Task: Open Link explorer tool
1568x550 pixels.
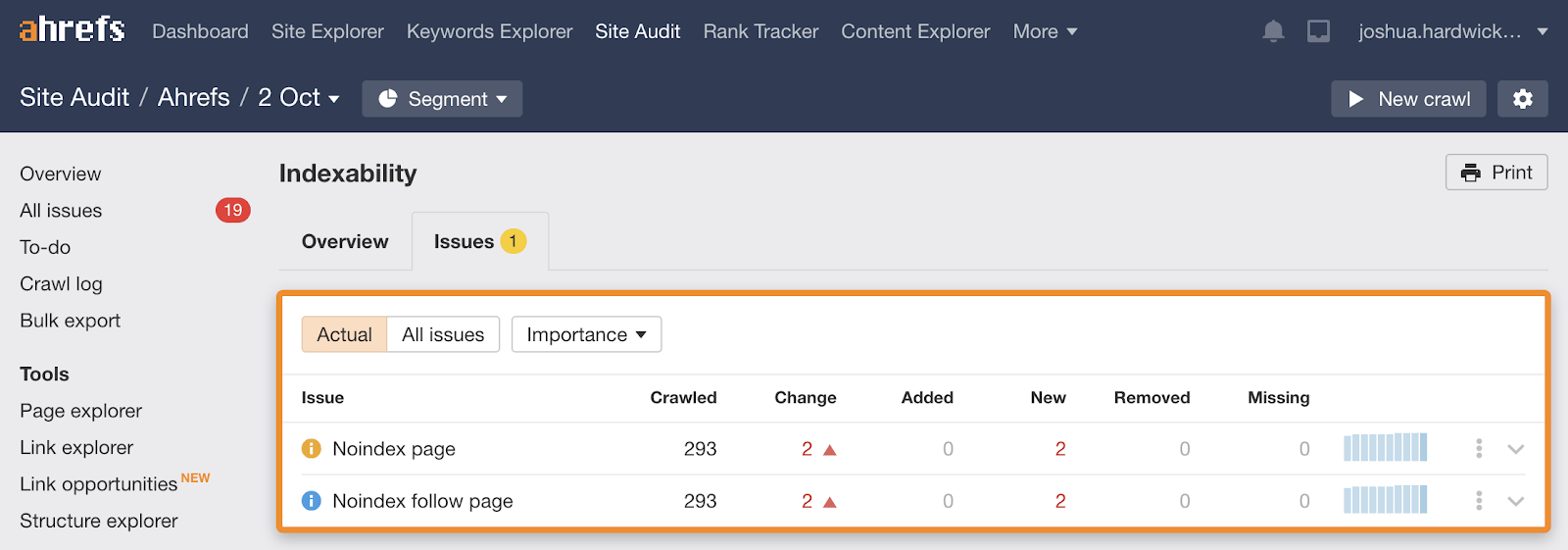Action: point(76,447)
